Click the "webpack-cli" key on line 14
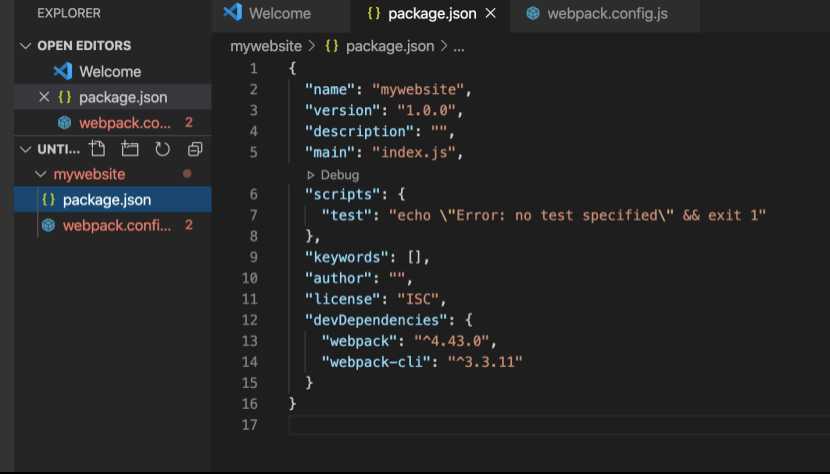Viewport: 830px width, 474px height. point(376,362)
